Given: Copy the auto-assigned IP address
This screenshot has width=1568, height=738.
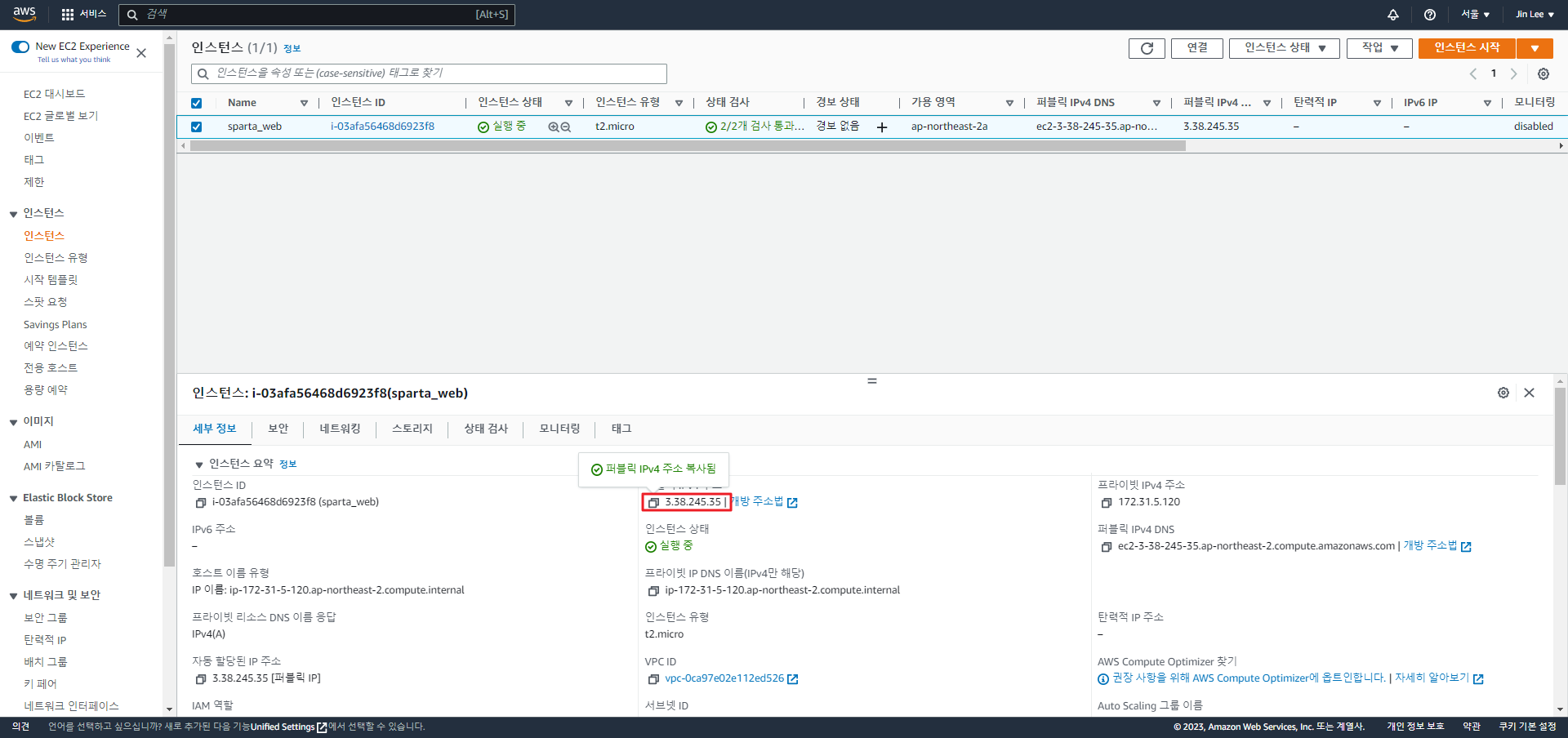Looking at the screenshot, I should click(200, 679).
